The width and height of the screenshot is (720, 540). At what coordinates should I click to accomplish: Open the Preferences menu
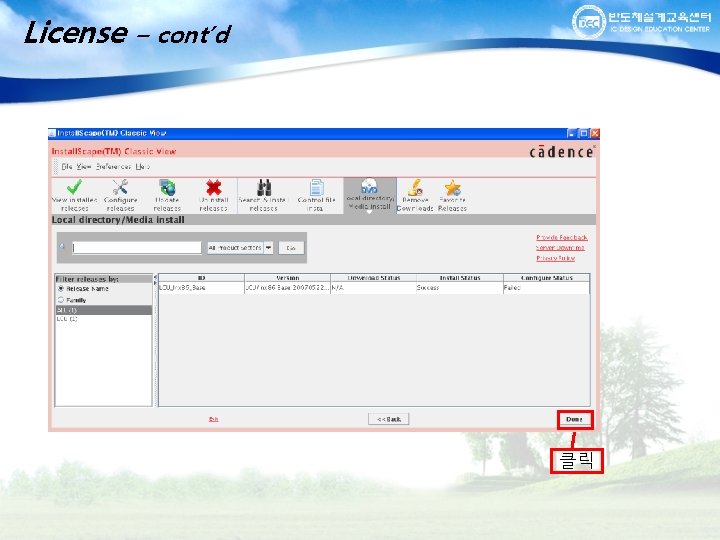tap(113, 166)
